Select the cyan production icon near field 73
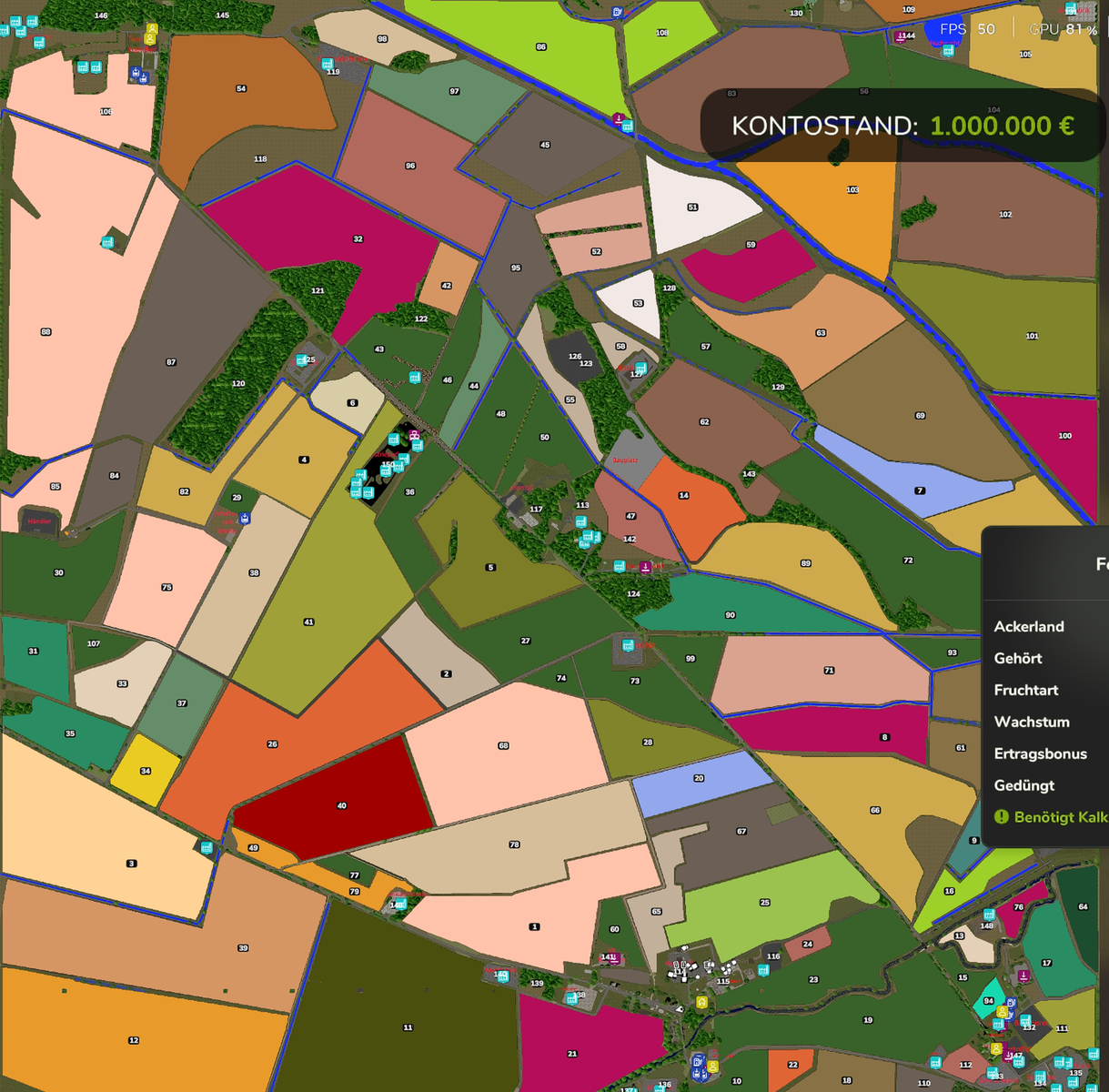This screenshot has width=1109, height=1092. coord(628,646)
